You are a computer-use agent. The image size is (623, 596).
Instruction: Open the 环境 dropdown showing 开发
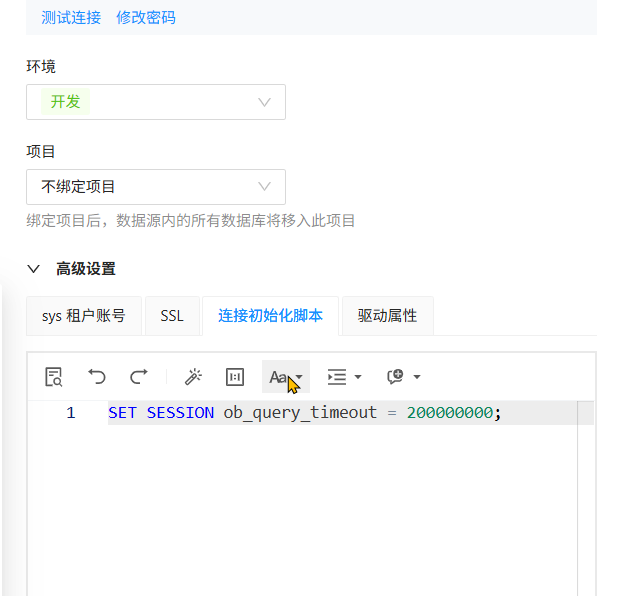coord(156,102)
